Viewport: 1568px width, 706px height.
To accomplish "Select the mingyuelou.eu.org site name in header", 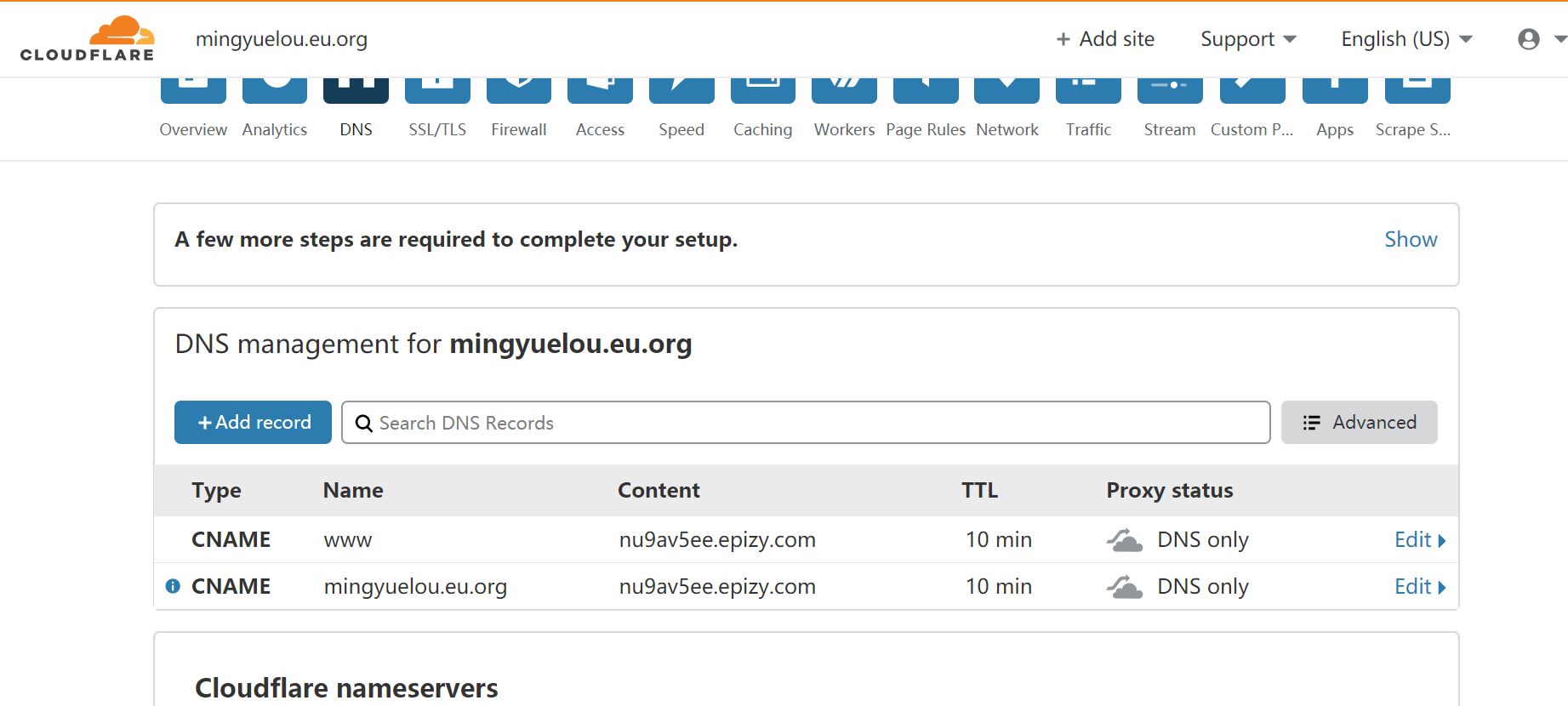I will pyautogui.click(x=282, y=39).
